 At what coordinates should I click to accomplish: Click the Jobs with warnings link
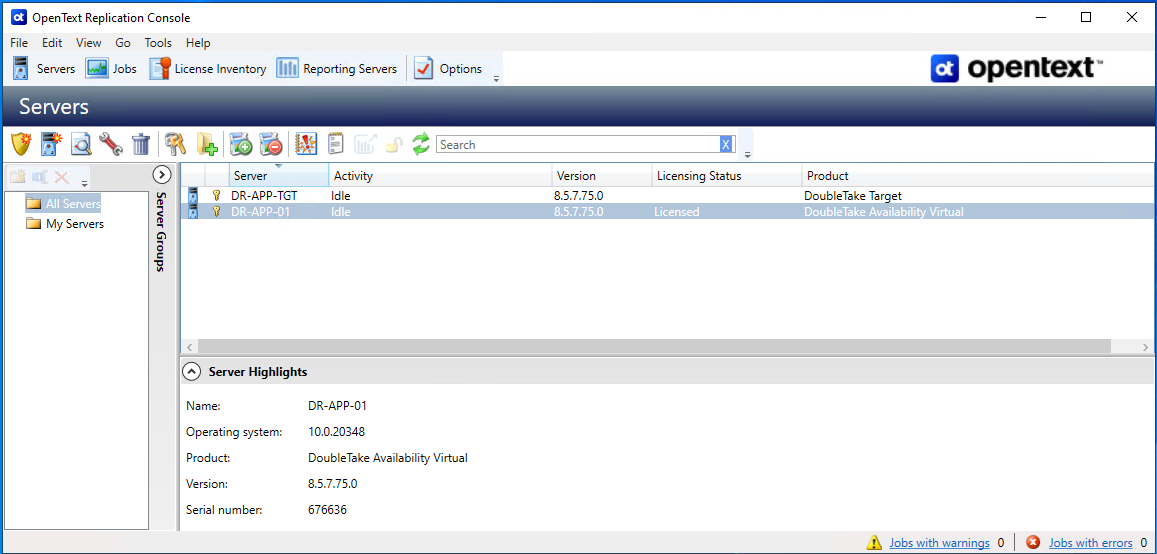pos(939,543)
